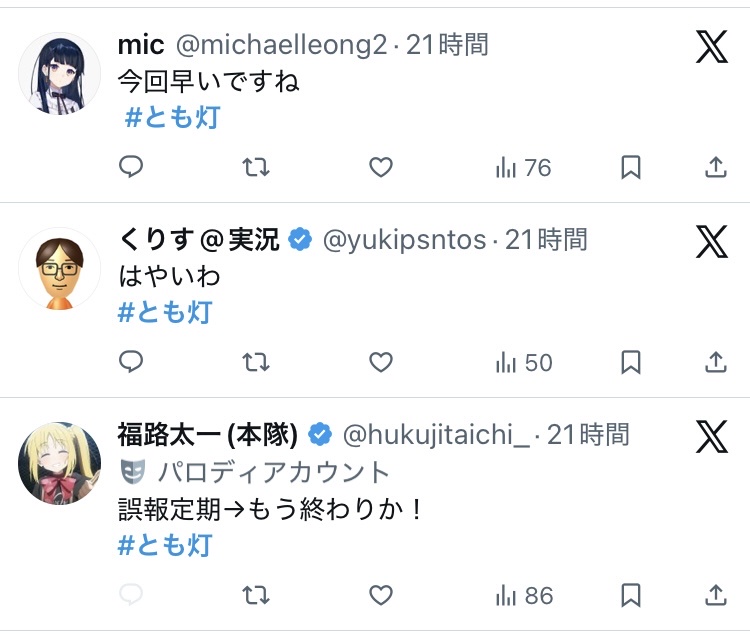Viewport: 750px width, 638px height.
Task: Share the はやいわ tweet
Action: (715, 361)
